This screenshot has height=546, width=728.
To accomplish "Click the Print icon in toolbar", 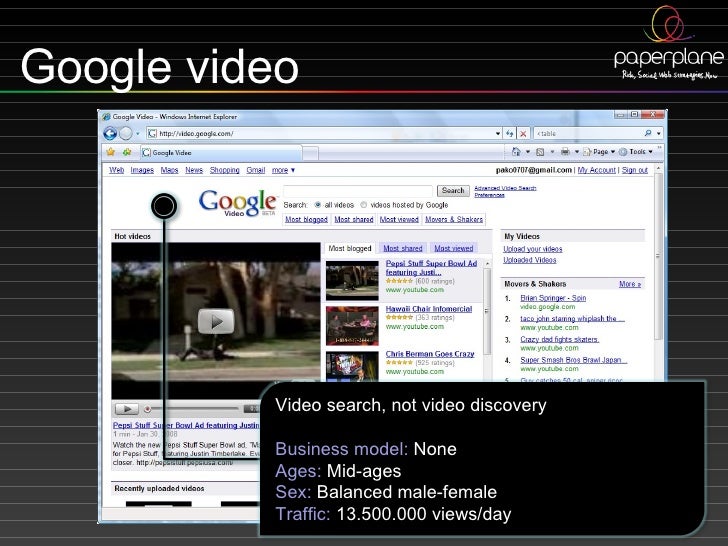I will click(x=565, y=152).
